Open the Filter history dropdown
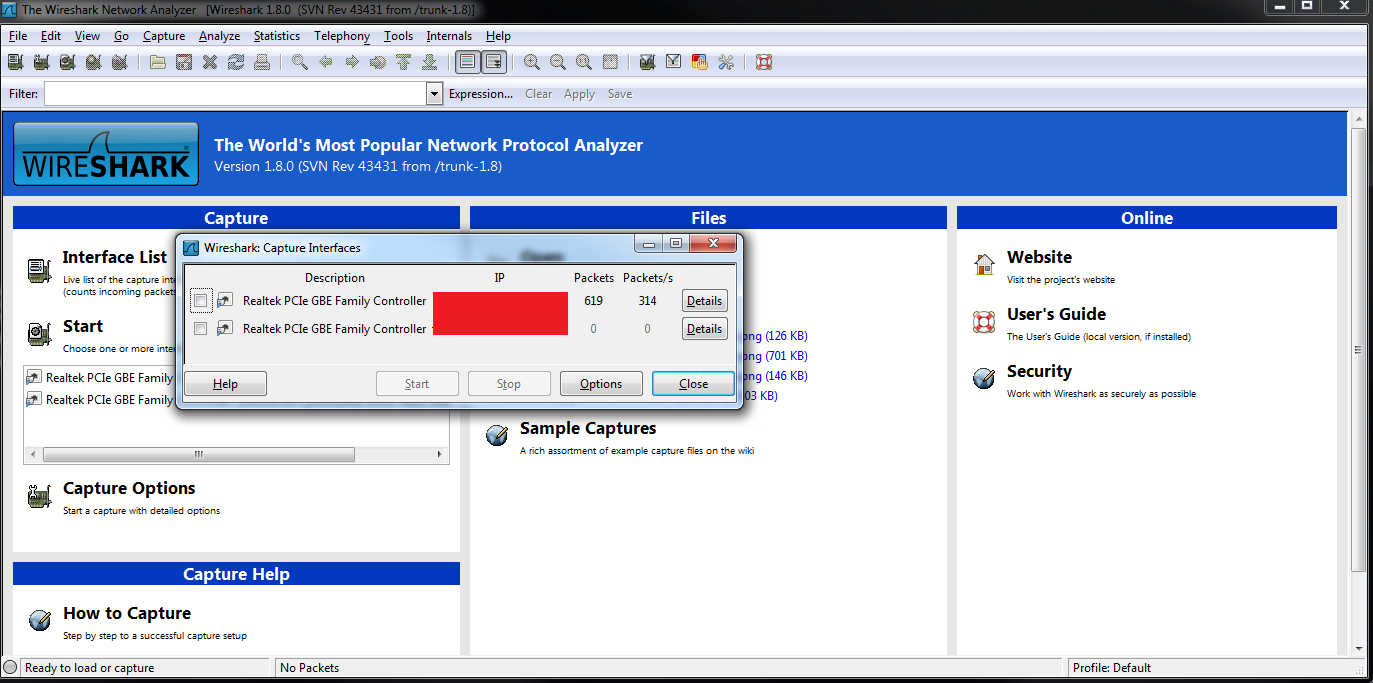 (433, 93)
